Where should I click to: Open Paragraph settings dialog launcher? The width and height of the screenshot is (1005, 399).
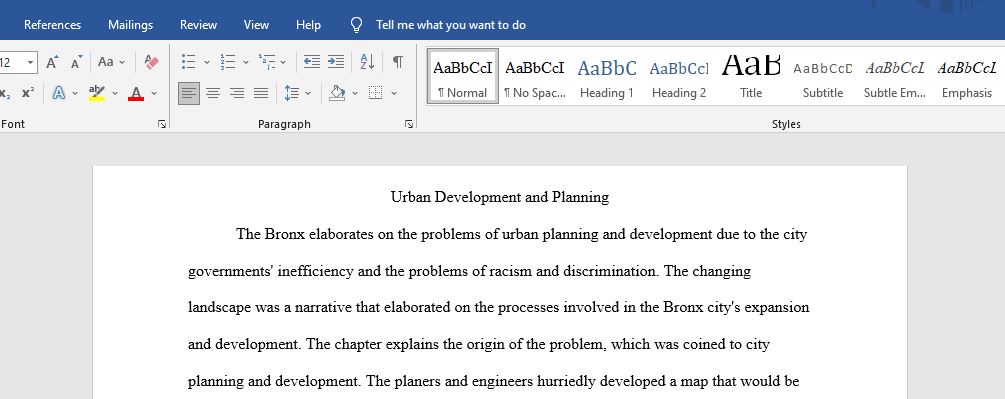(409, 124)
